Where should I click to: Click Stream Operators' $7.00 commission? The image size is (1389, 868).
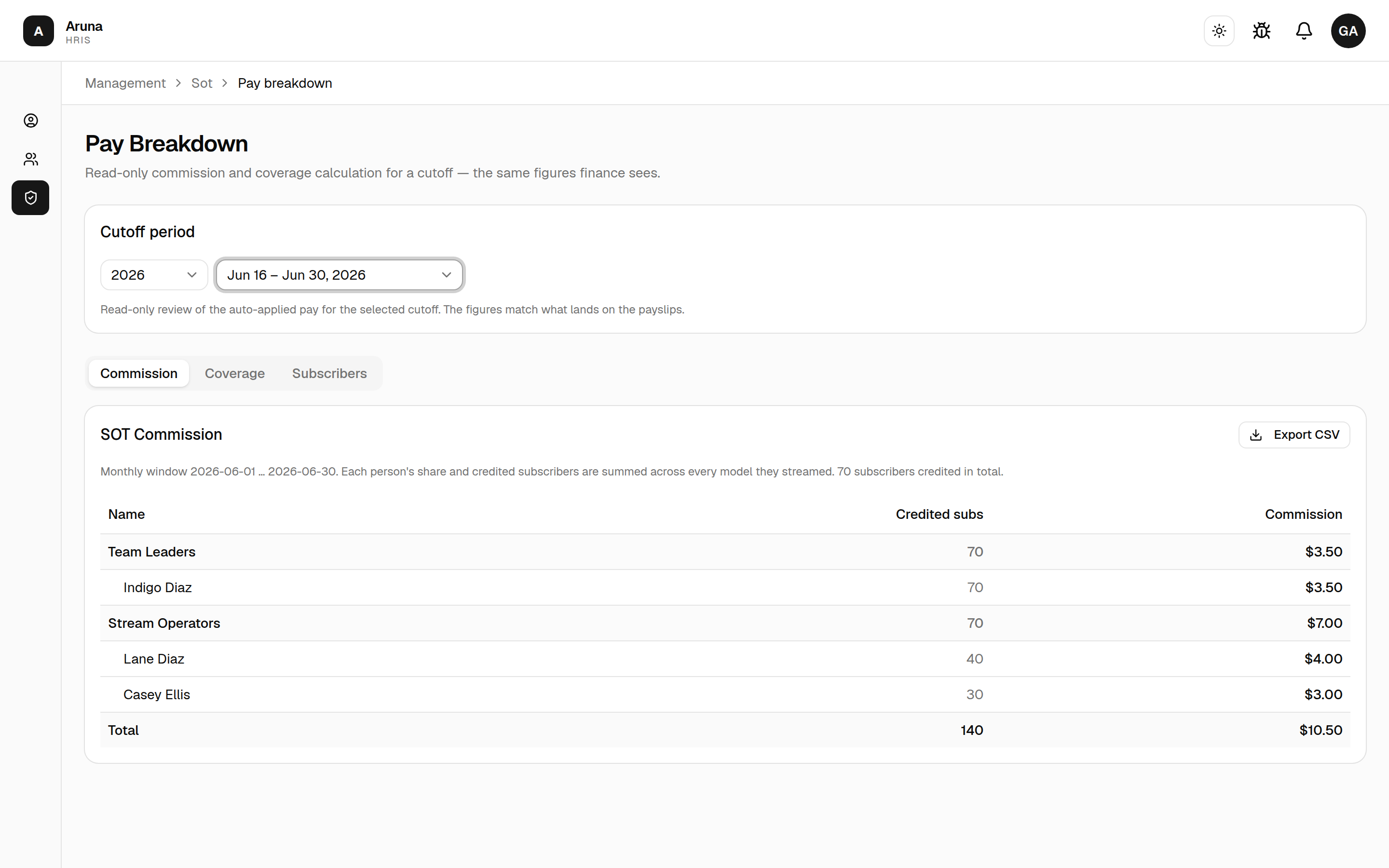(x=1324, y=623)
